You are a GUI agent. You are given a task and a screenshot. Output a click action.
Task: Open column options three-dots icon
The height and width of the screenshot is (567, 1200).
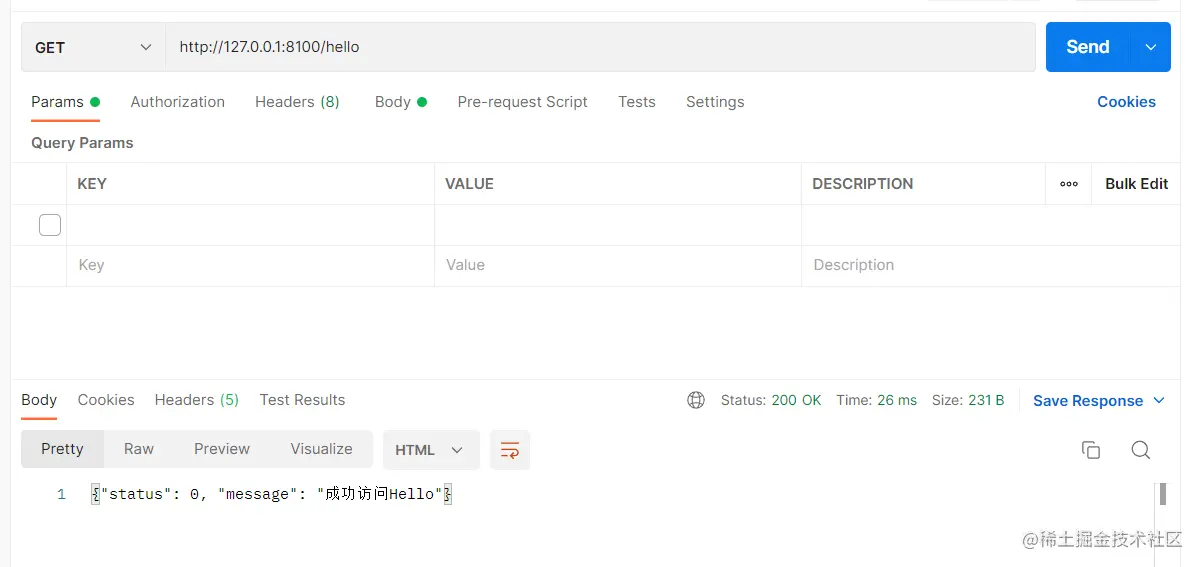[x=1069, y=184]
